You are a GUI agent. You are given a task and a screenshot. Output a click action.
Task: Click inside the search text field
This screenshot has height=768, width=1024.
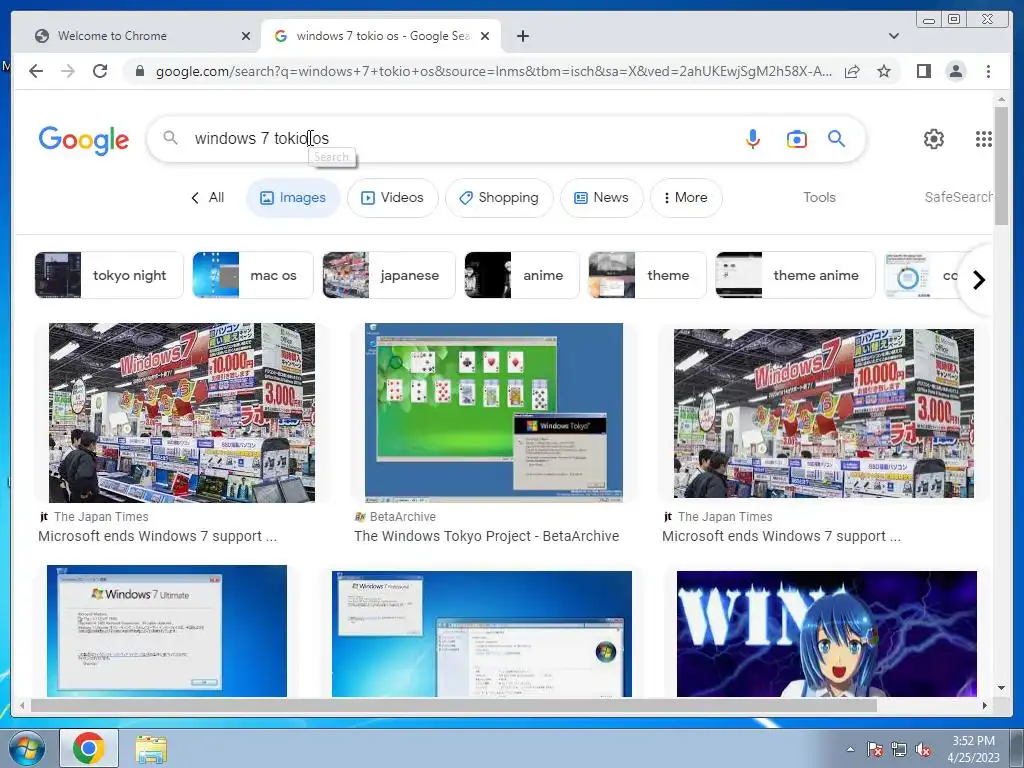pyautogui.click(x=457, y=138)
